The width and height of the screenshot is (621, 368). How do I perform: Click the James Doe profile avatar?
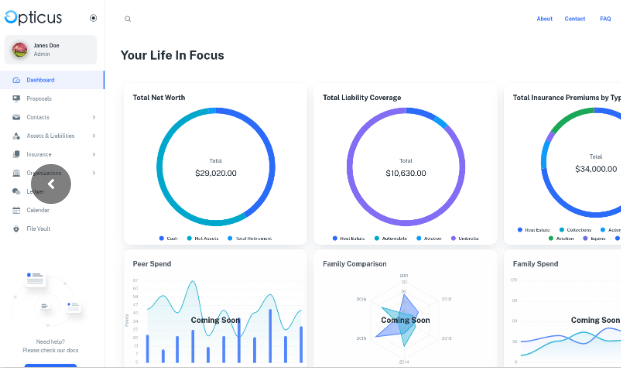[19, 50]
